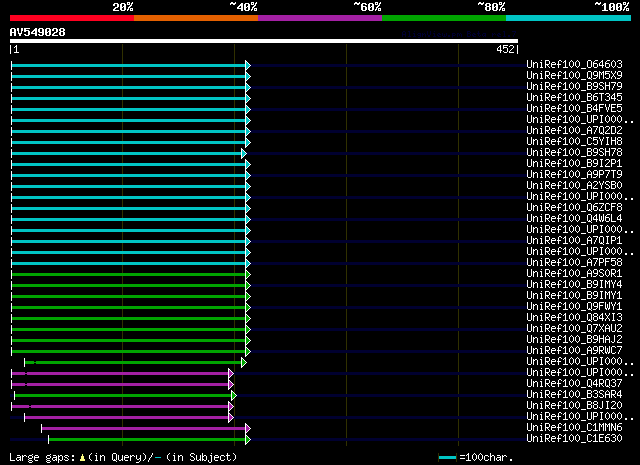This screenshot has width=640, height=465.
Task: Select the UniRef100_A7QIP1 label
Action: (574, 240)
